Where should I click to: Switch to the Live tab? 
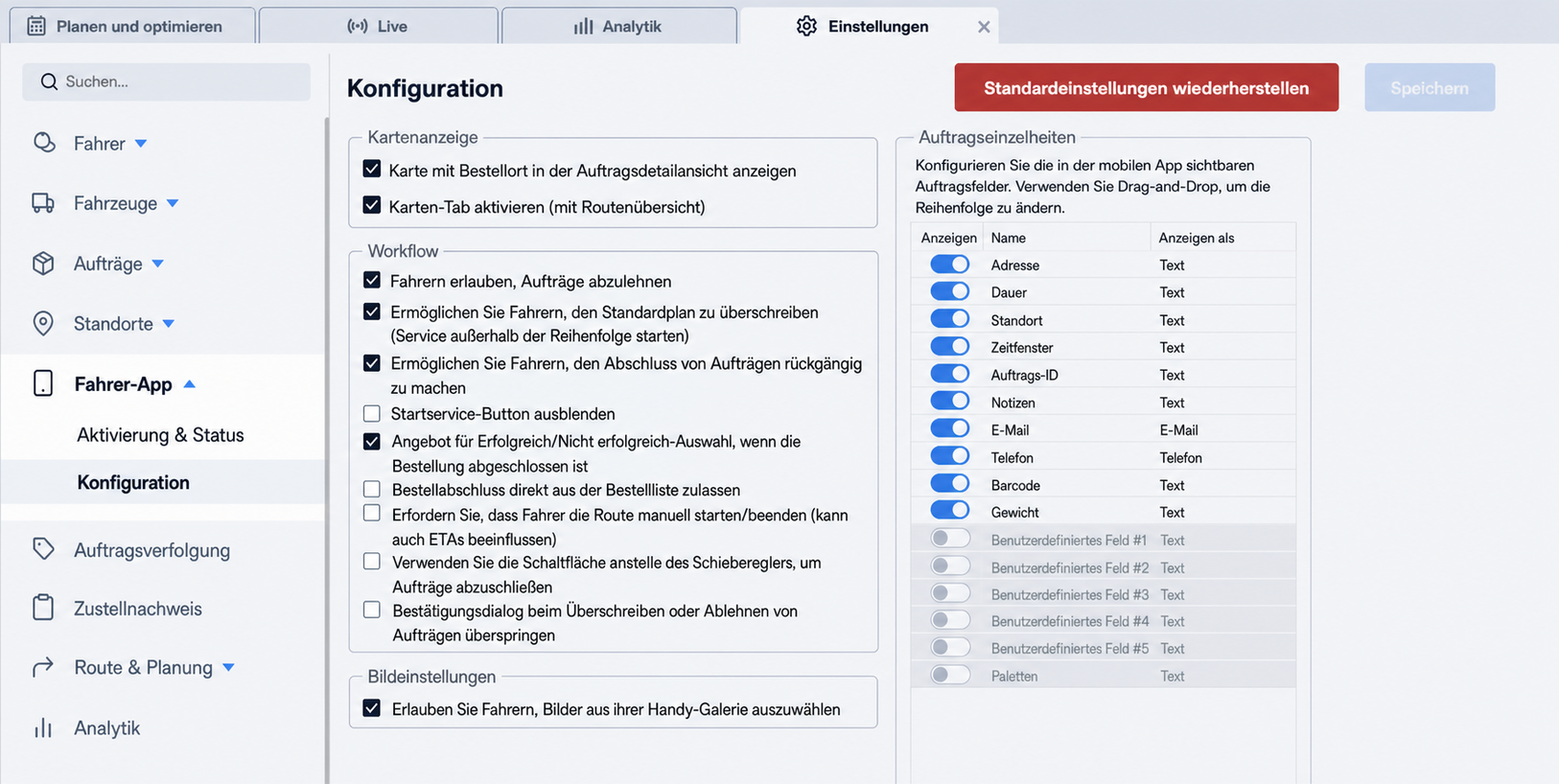pyautogui.click(x=379, y=26)
